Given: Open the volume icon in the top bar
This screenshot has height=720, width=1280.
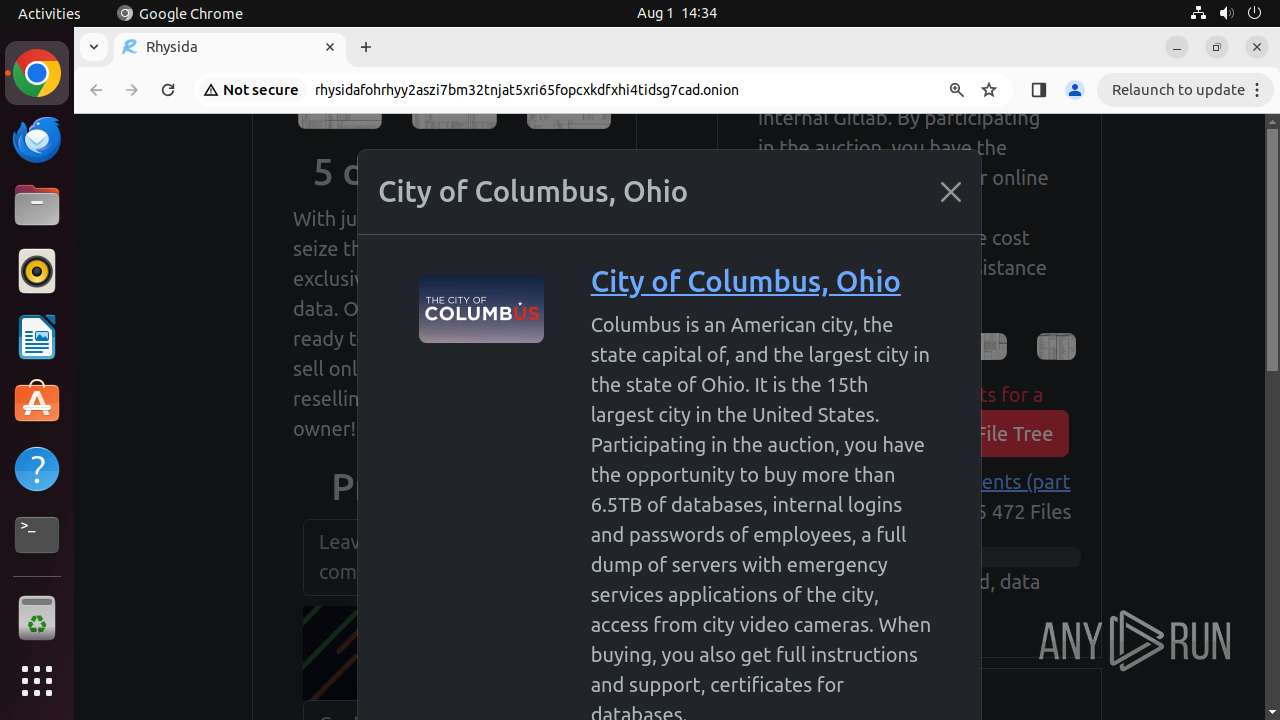Looking at the screenshot, I should (1226, 13).
